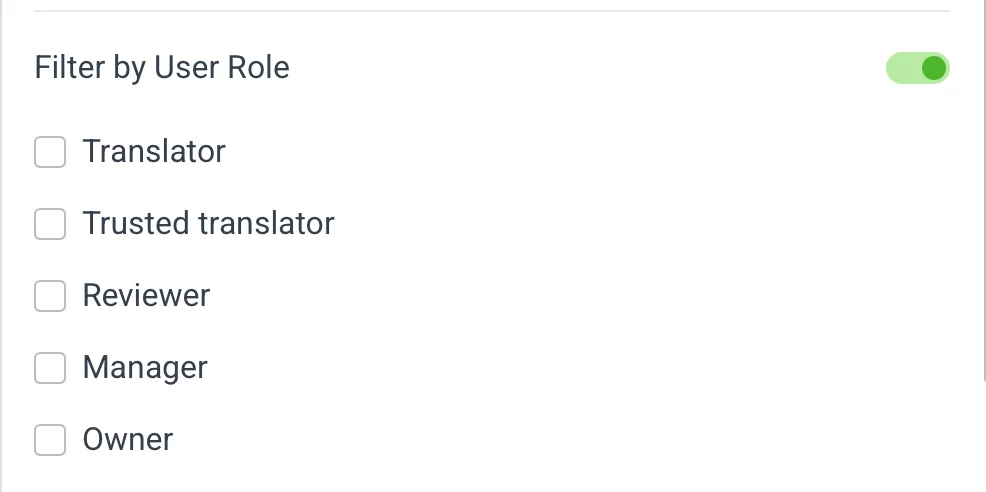Tick the Reviewer role checkbox
This screenshot has width=986, height=492.
coord(50,296)
